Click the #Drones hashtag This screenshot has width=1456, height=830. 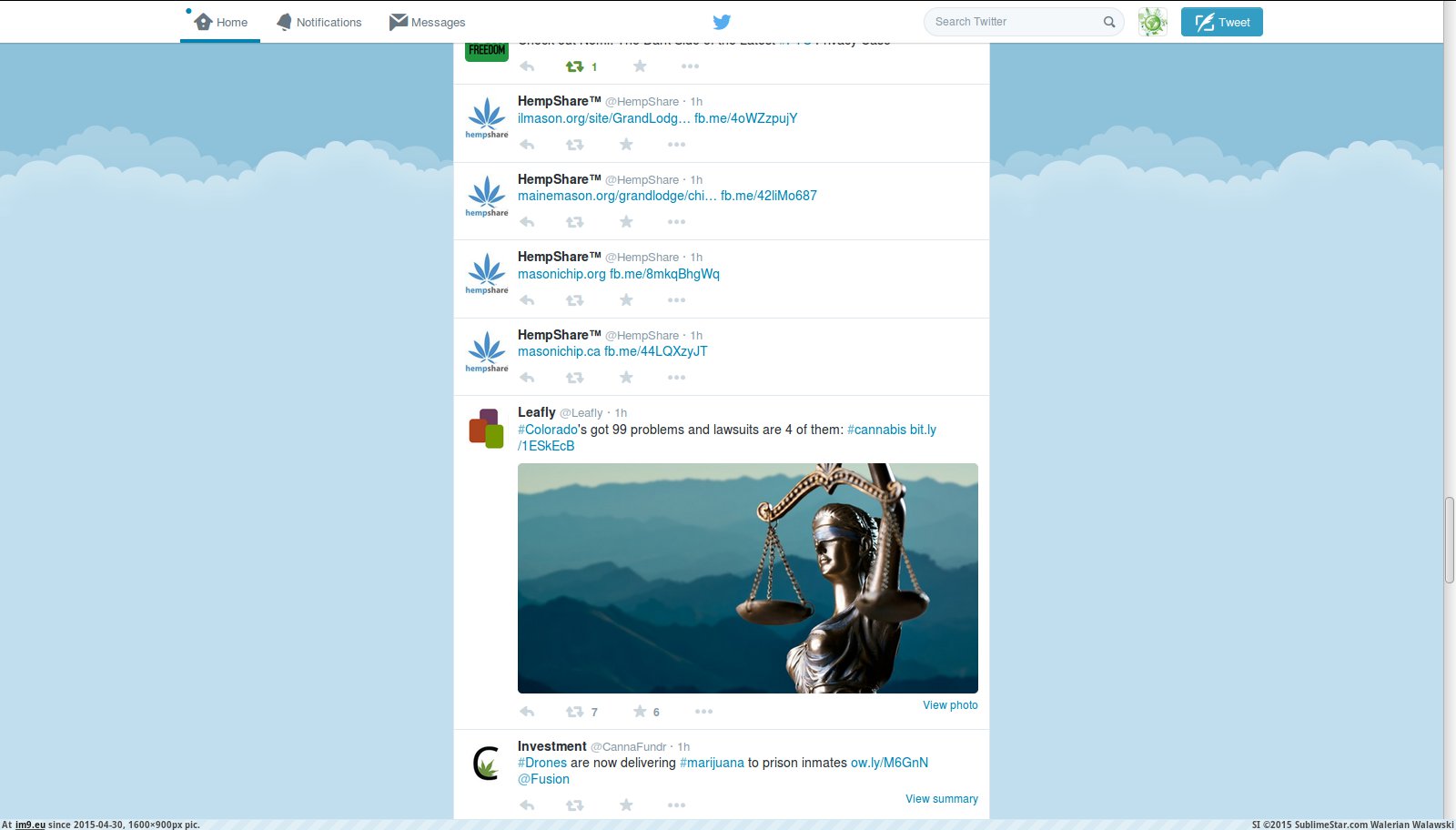[x=542, y=763]
